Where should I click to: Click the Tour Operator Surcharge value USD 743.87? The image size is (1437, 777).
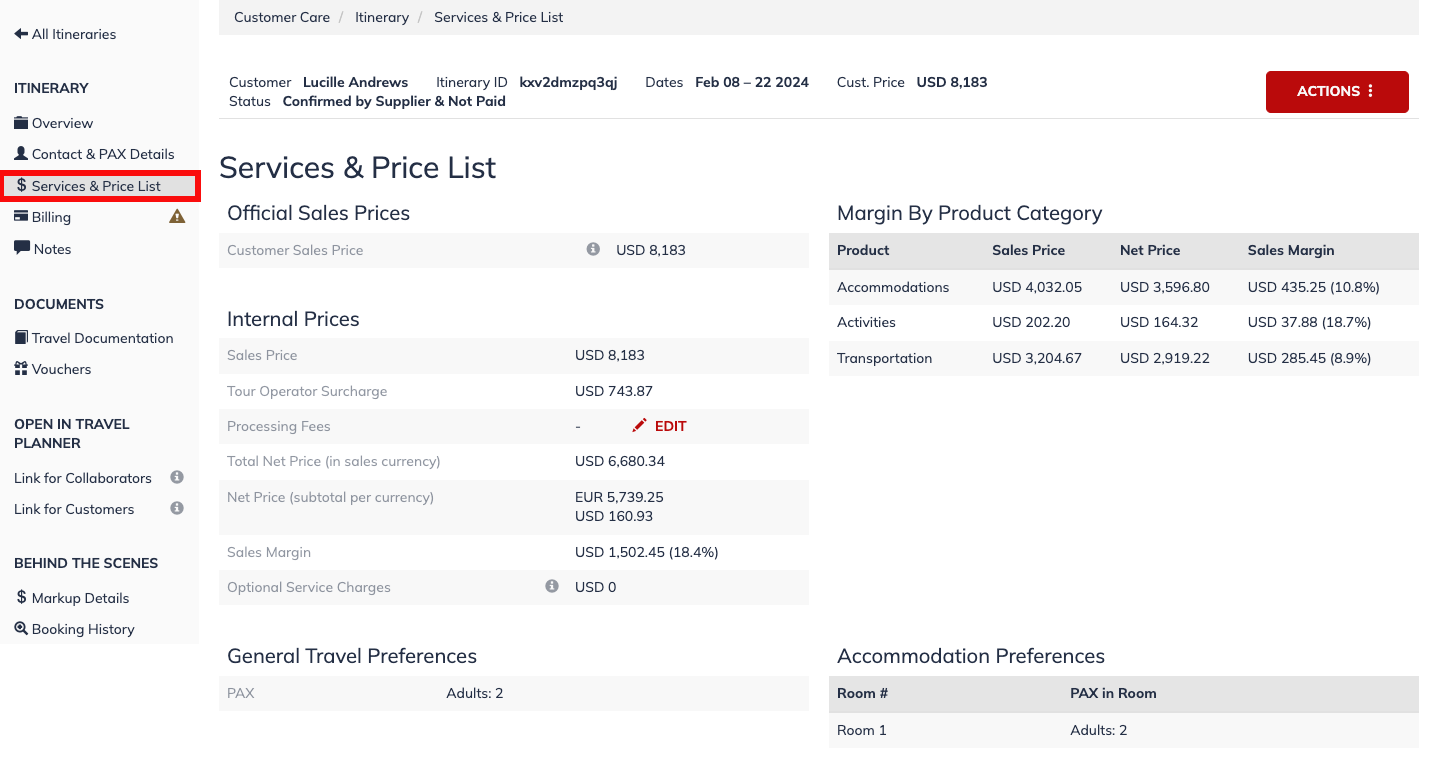(614, 391)
